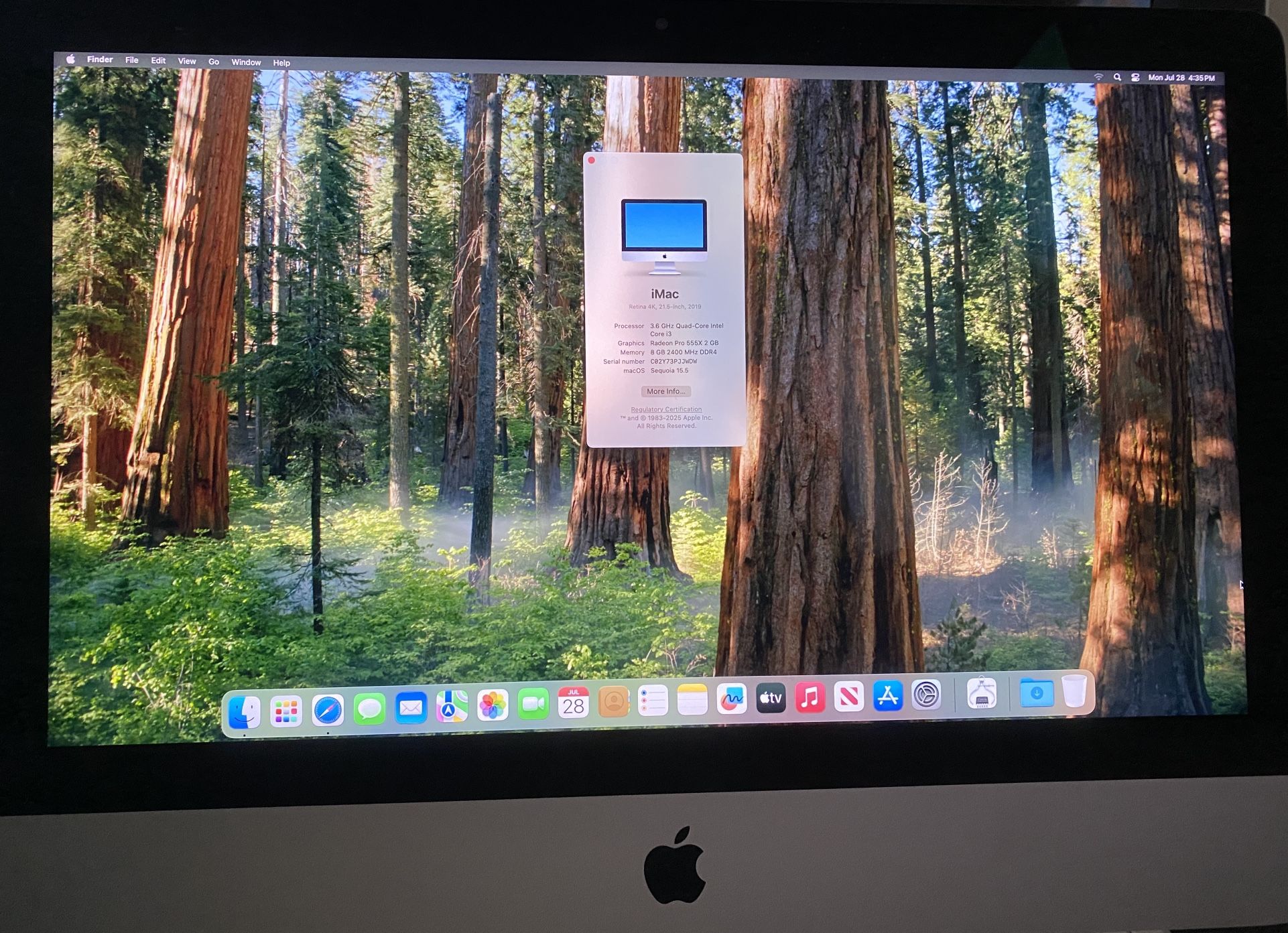Open the App Store icon
Image resolution: width=1288 pixels, height=933 pixels.
[x=888, y=697]
